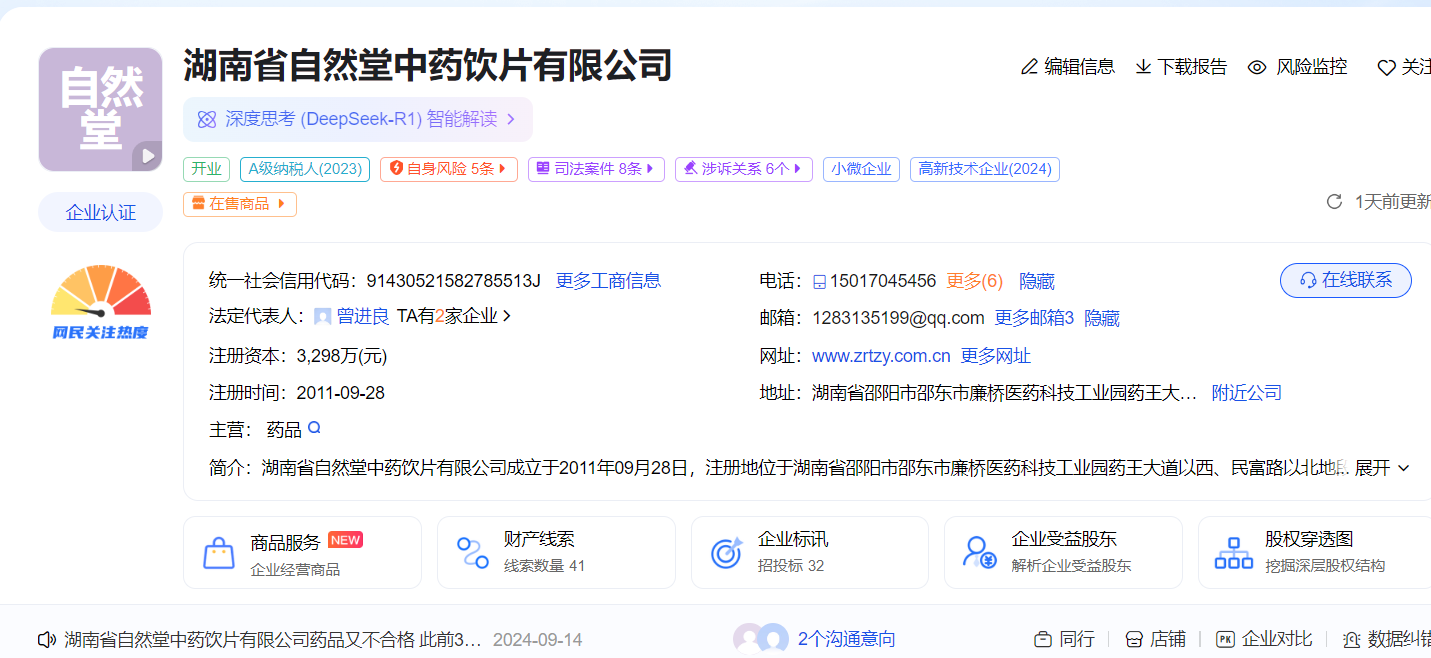
Task: Click the 网民关注热度 gauge
Action: click(100, 301)
